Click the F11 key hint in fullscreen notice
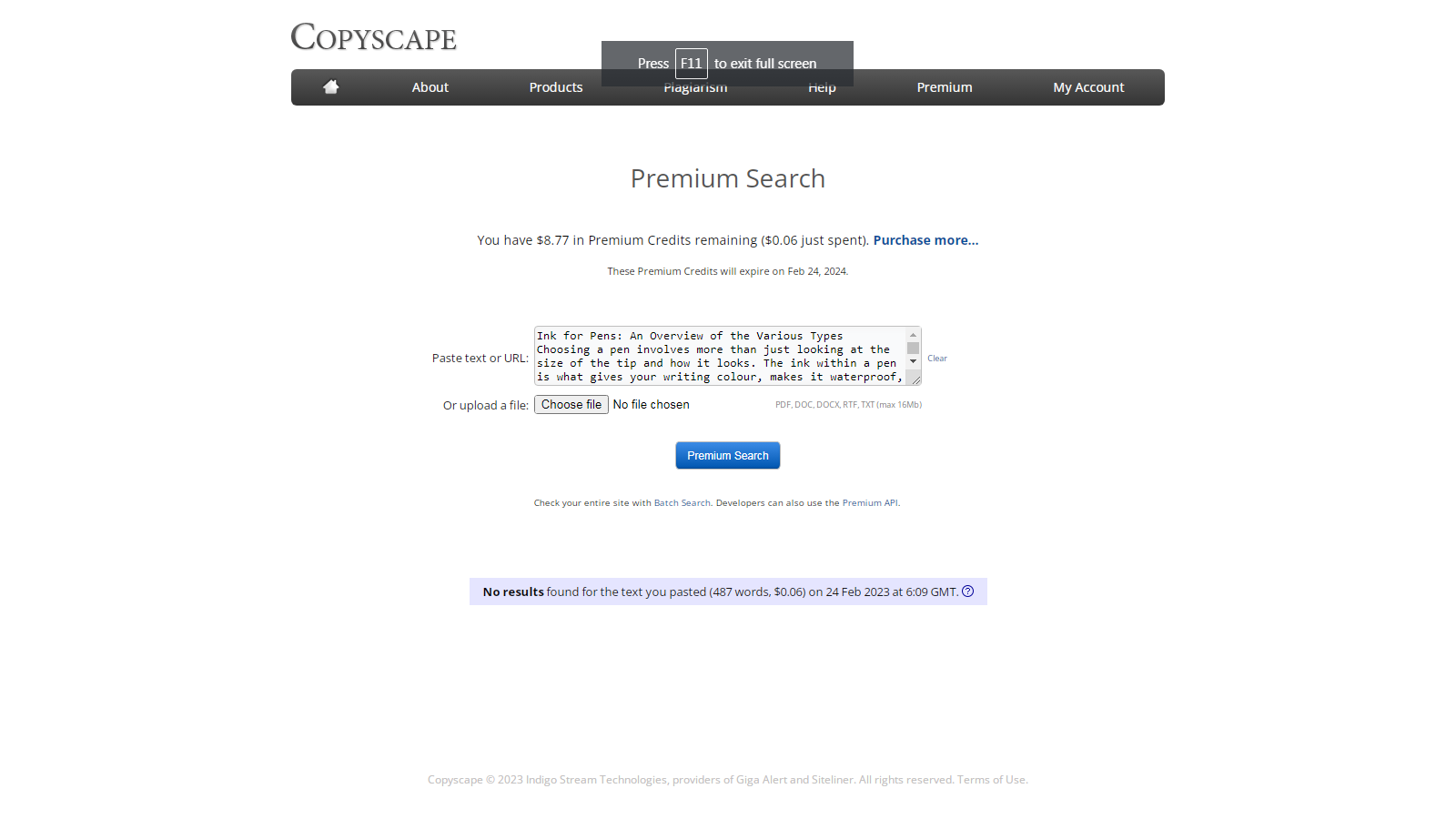This screenshot has width=1456, height=819. pos(692,64)
